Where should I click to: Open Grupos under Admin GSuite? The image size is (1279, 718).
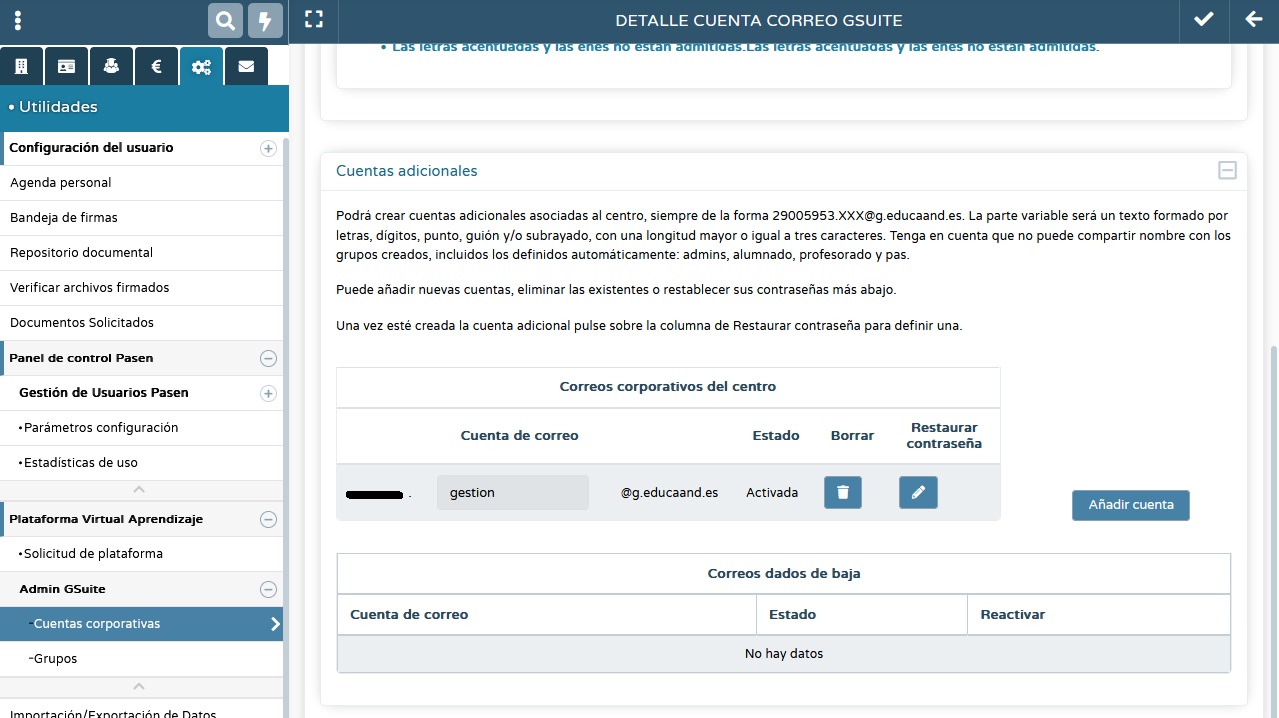point(141,659)
